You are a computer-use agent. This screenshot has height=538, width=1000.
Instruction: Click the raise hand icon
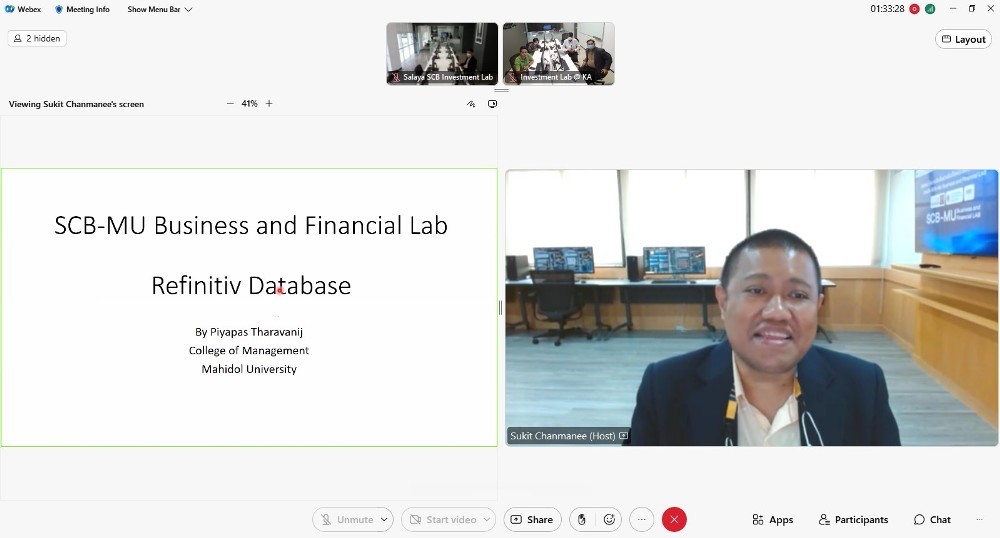coord(582,520)
